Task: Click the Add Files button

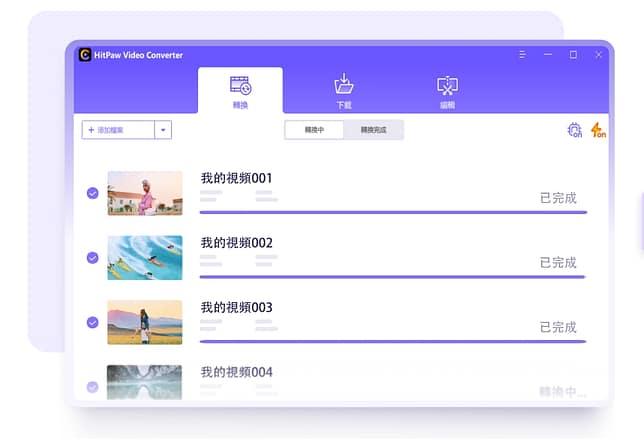Action: 118,130
